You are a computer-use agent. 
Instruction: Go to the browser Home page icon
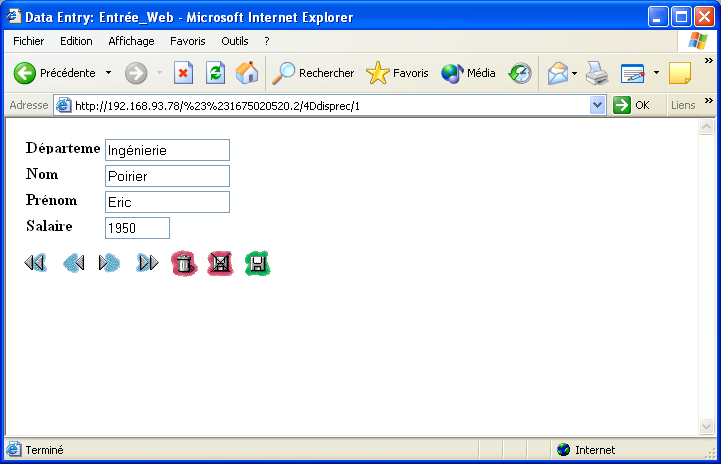click(x=247, y=73)
